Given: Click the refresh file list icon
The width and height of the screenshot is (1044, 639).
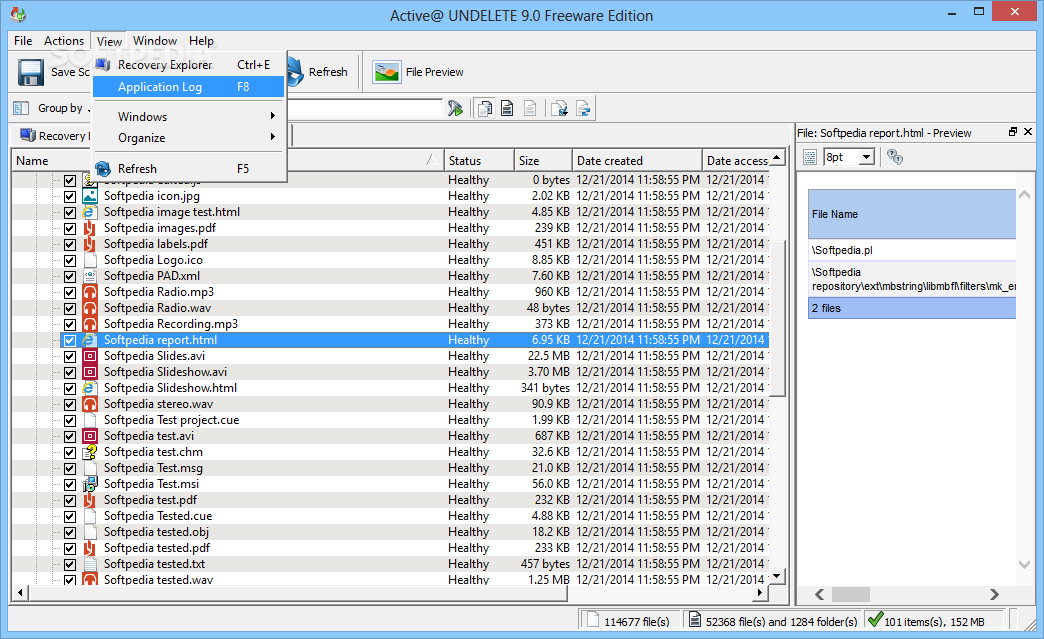Looking at the screenshot, I should [x=583, y=108].
